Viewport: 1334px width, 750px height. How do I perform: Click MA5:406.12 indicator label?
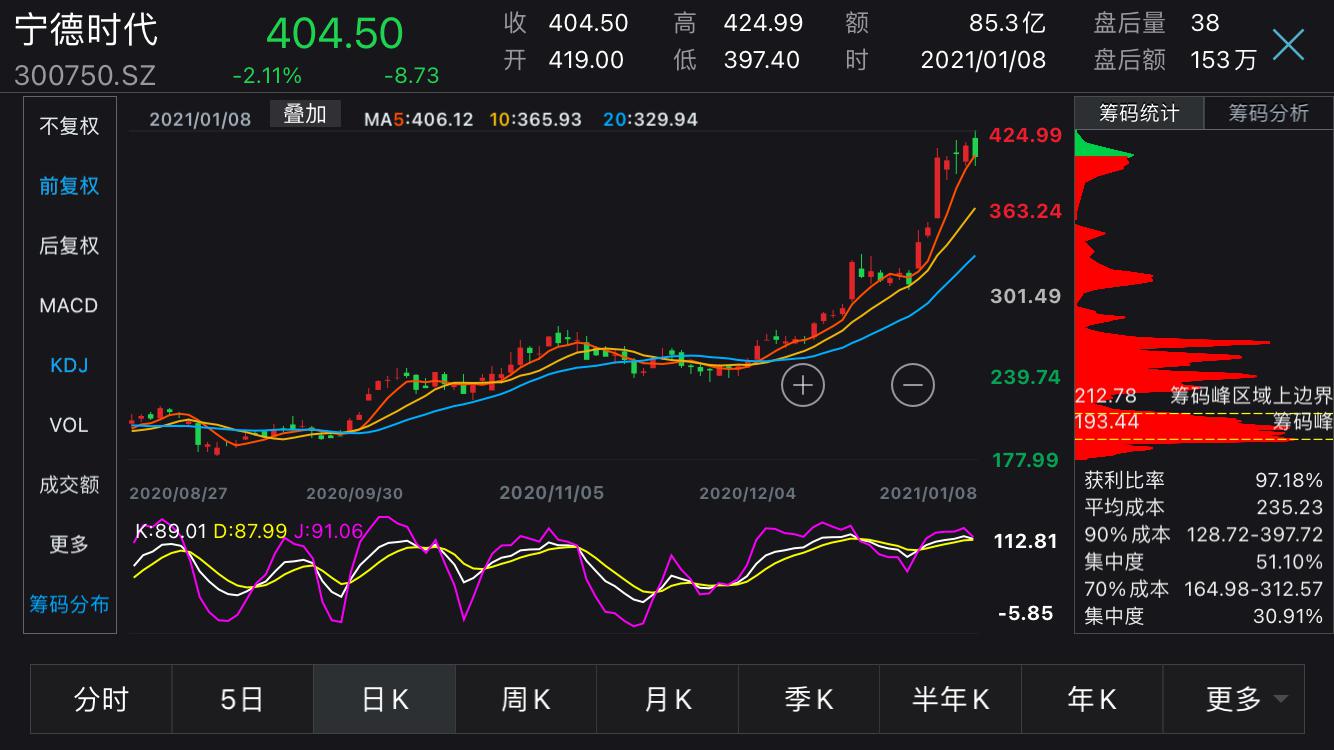[419, 119]
